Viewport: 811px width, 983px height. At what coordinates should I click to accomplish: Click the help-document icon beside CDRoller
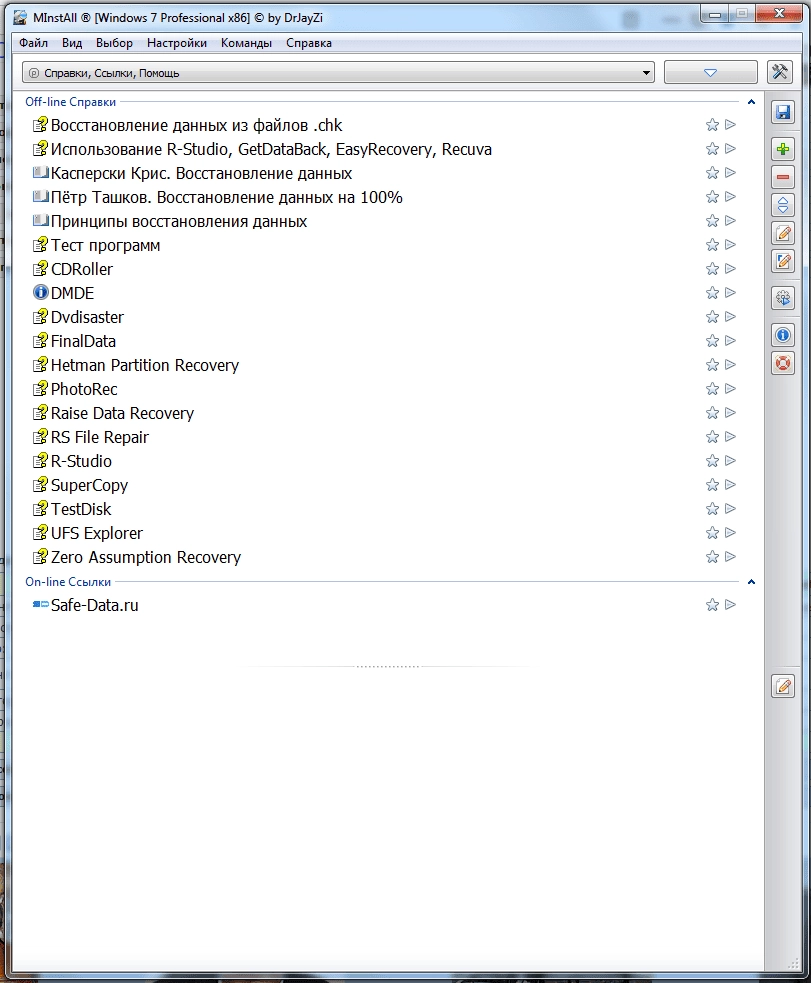point(40,268)
